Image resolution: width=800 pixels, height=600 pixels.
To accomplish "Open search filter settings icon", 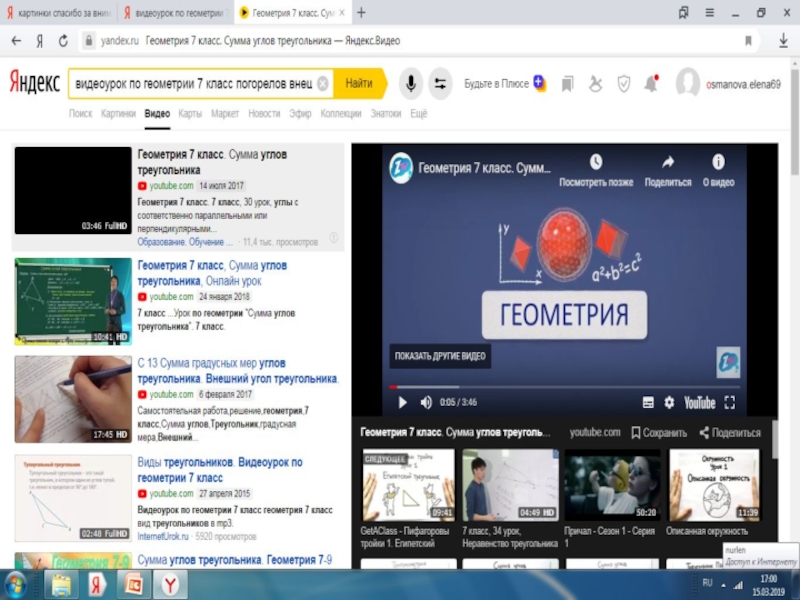I will 440,83.
